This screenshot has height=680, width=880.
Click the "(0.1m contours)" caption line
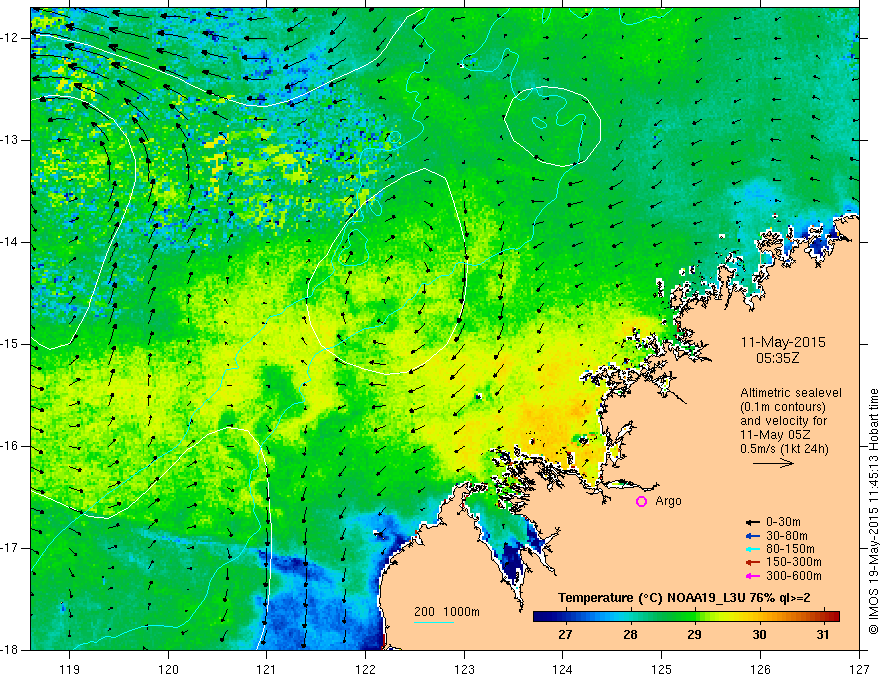coord(783,407)
